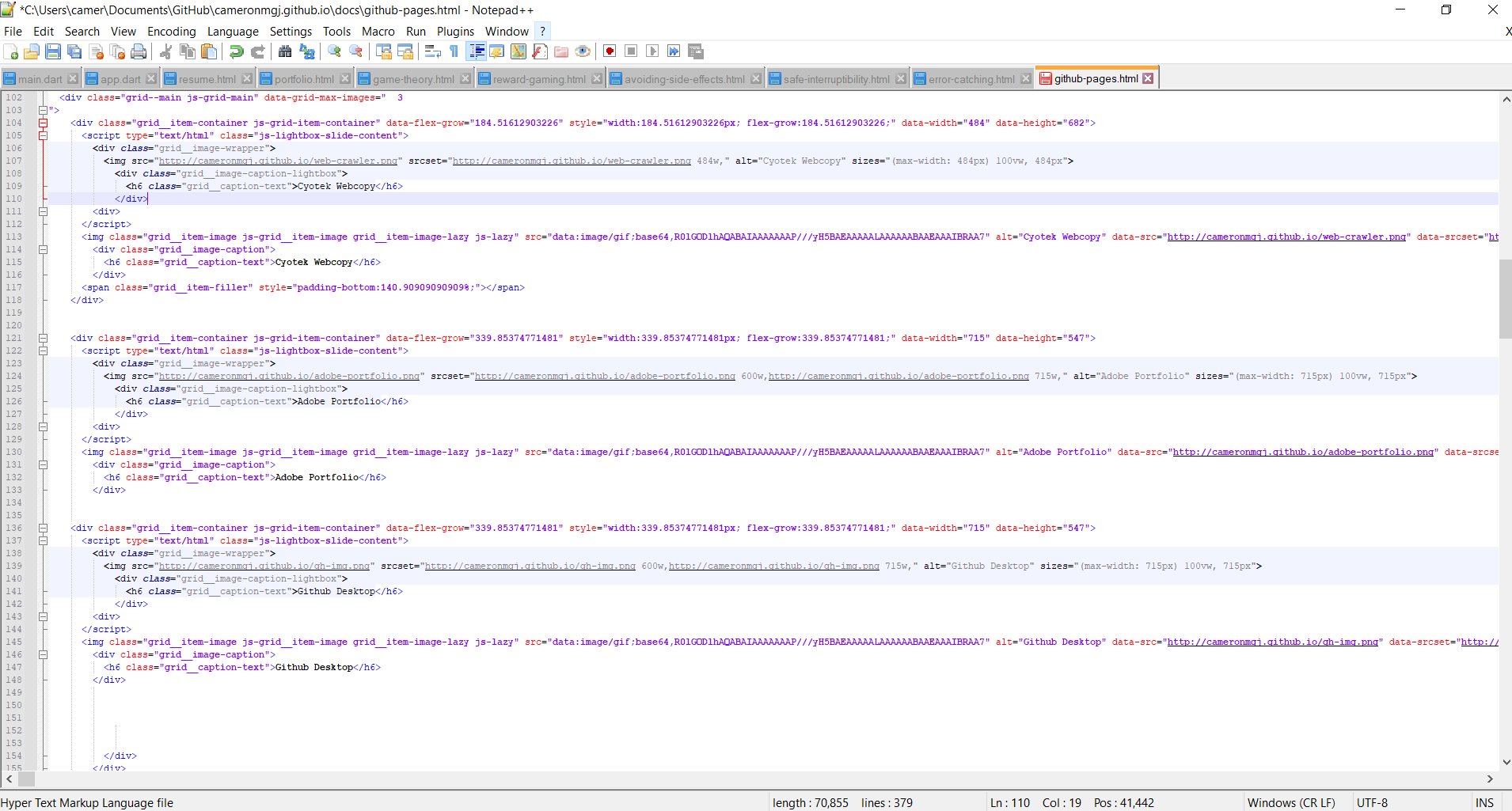Close the error-catching.html tab
Screen dimensions: 1512x811
pyautogui.click(x=1026, y=79)
